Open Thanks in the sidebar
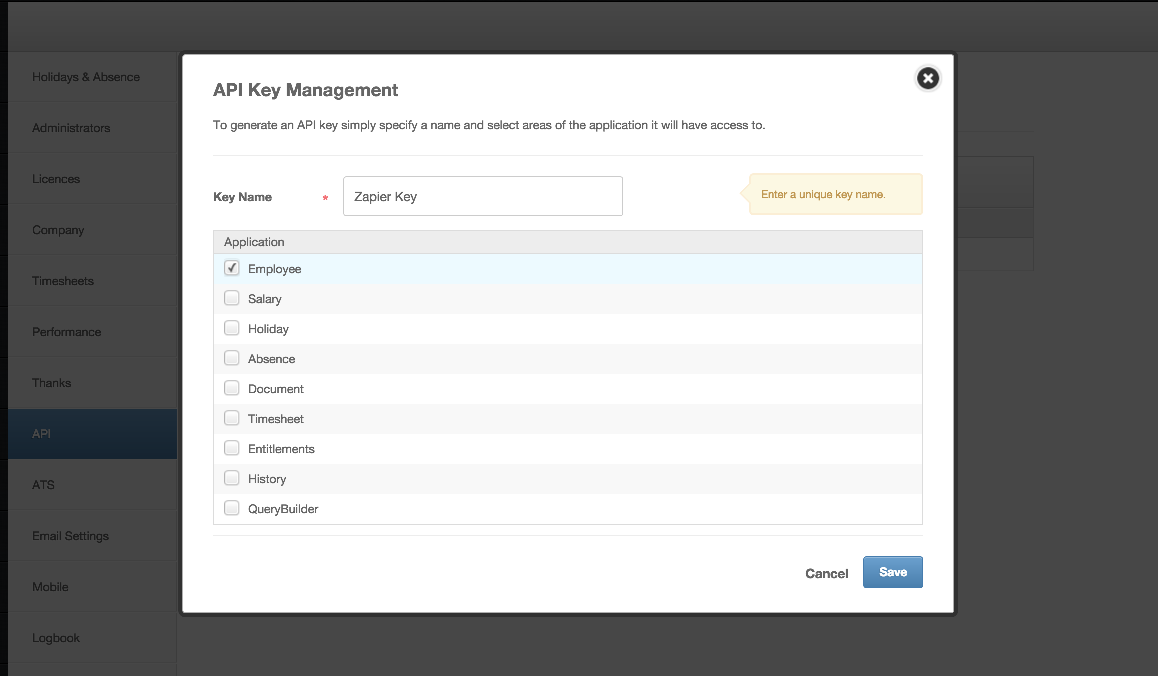 (x=93, y=383)
